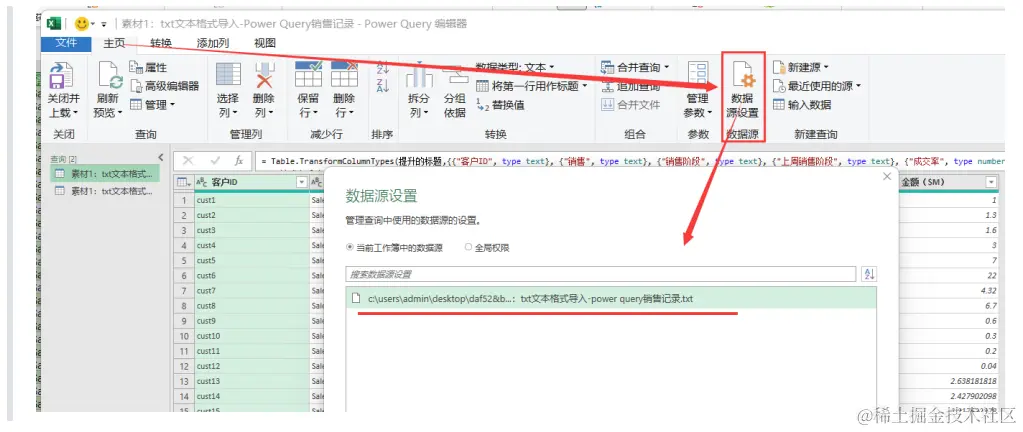1023x432 pixels.
Task: Select the first query 素材1 in the Queries pane
Action: tap(105, 174)
